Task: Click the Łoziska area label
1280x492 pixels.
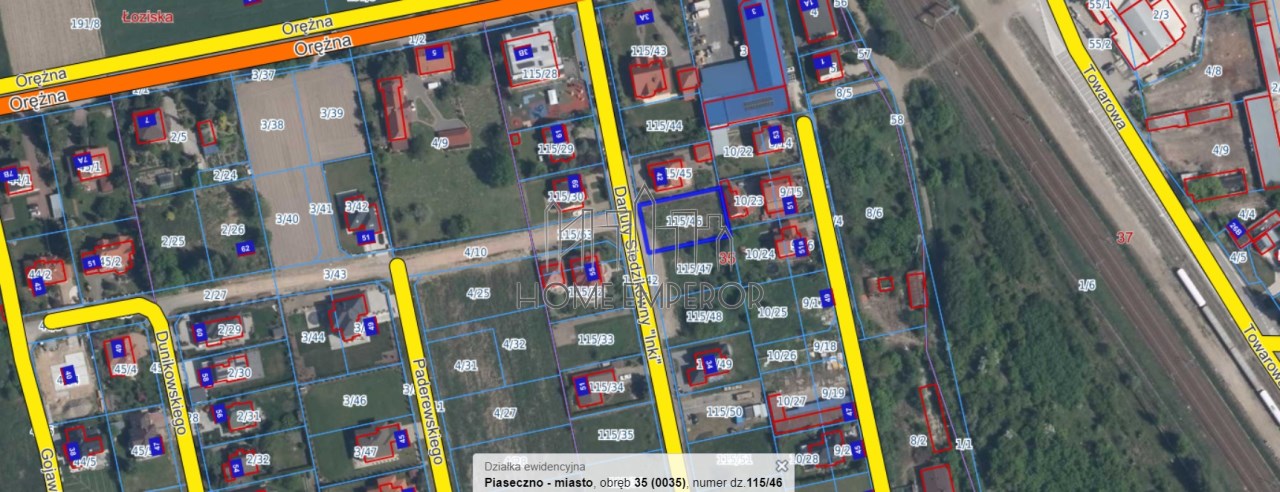Action: (x=147, y=17)
